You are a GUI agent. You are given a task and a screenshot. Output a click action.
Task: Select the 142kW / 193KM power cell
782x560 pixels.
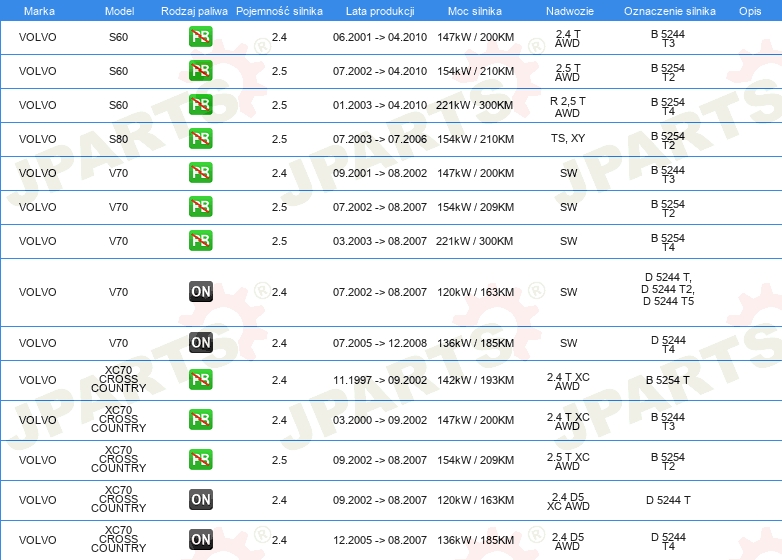pyautogui.click(x=475, y=380)
